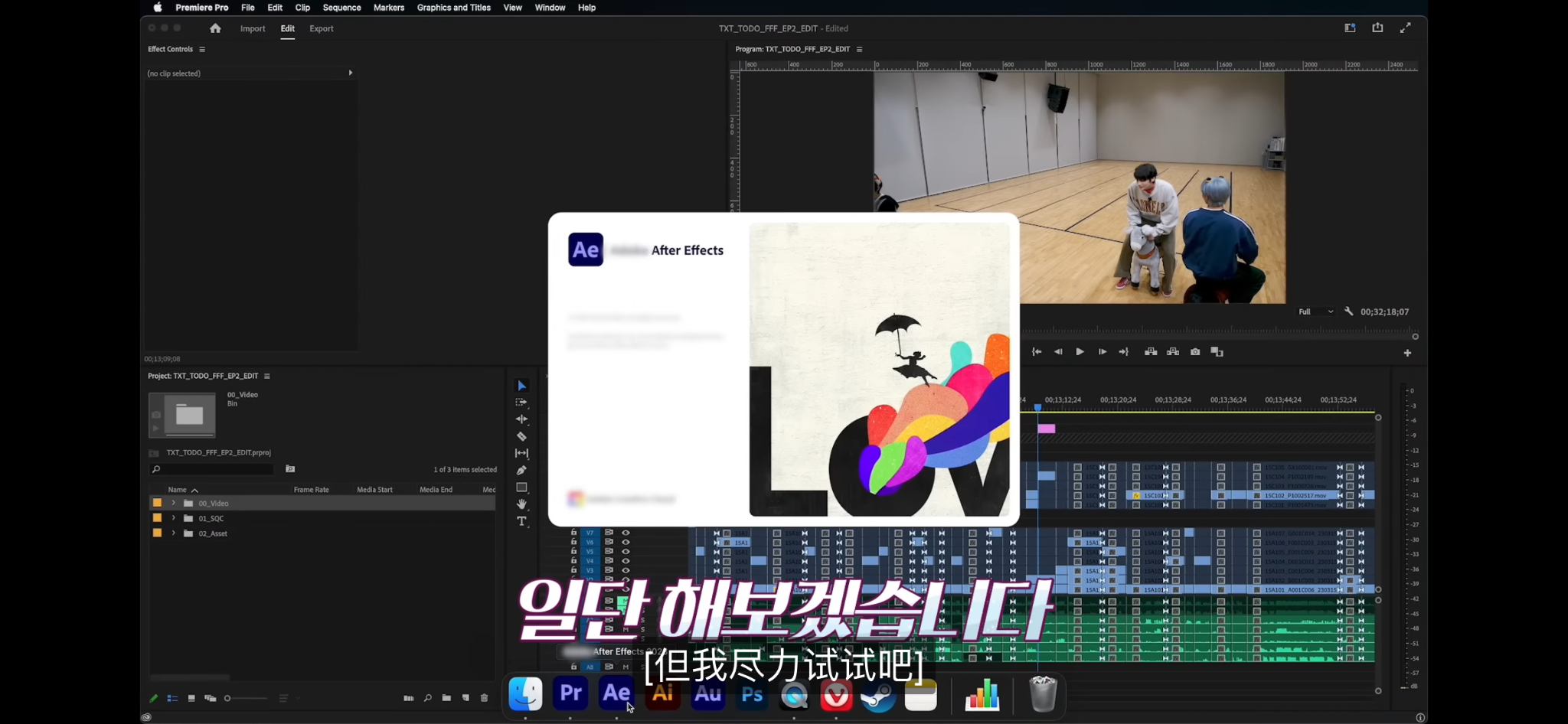1568x724 pixels.
Task: Delete selection with trash icon in Project panel
Action: point(484,698)
